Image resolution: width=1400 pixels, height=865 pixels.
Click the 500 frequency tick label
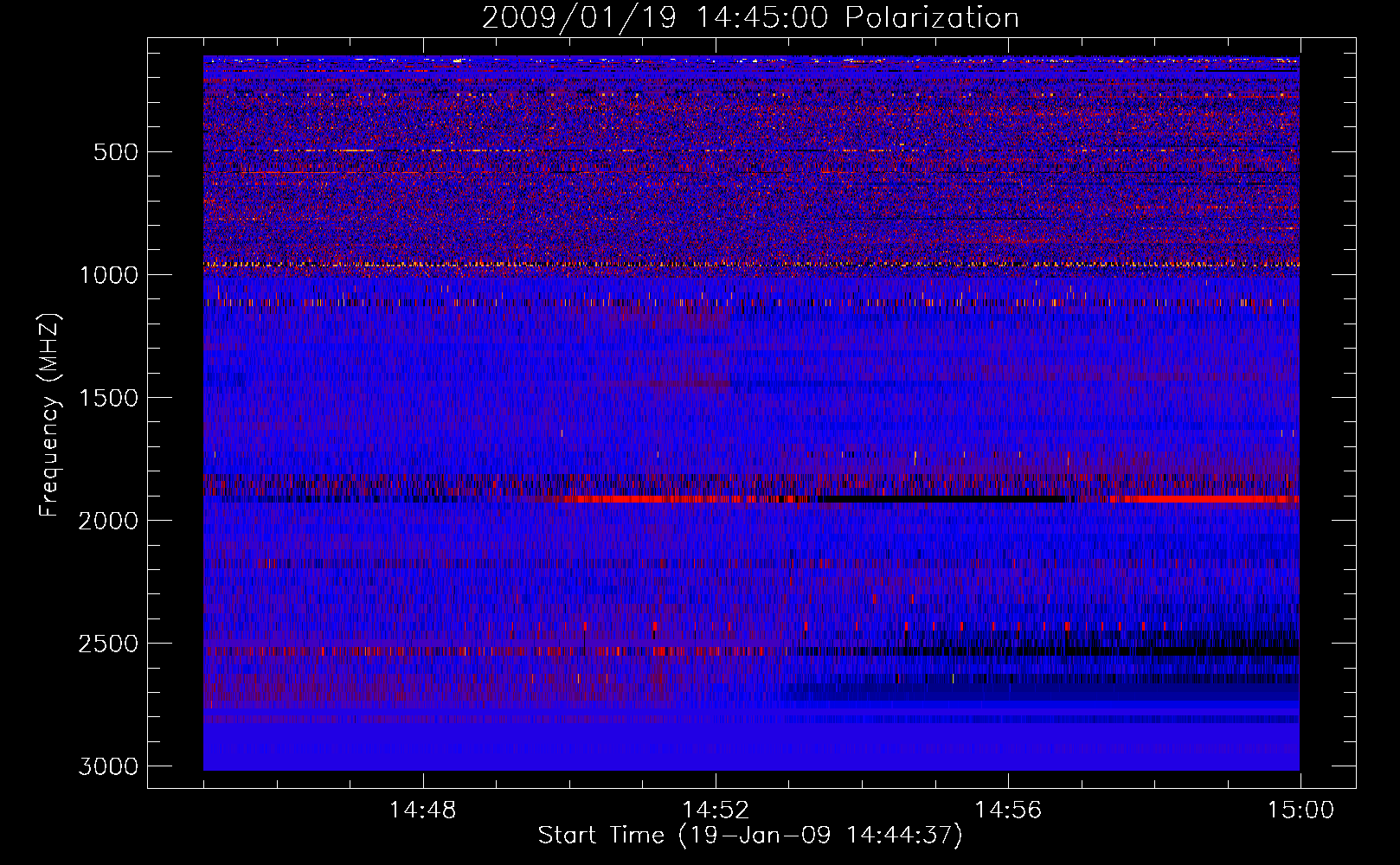(x=116, y=152)
